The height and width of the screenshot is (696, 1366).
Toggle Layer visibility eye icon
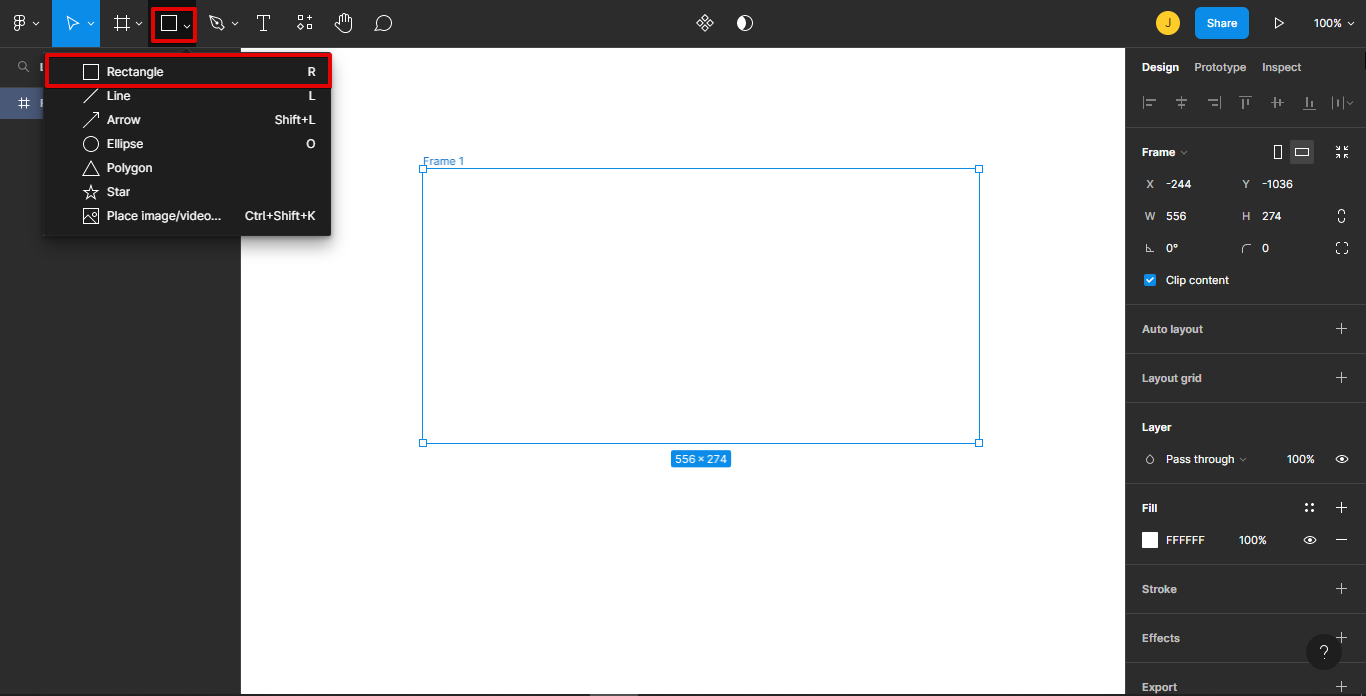click(x=1341, y=459)
